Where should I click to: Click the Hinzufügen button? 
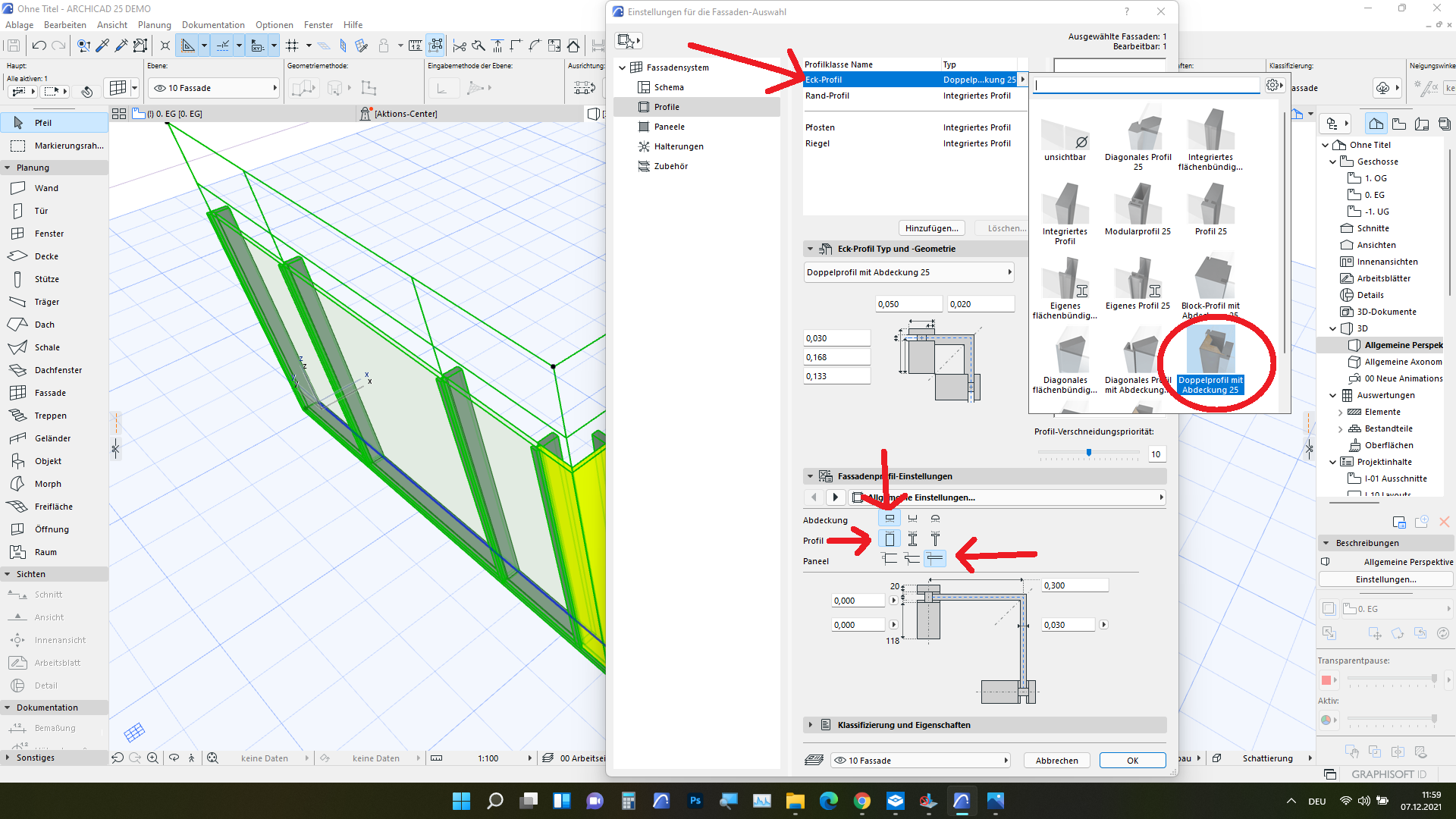coord(931,228)
